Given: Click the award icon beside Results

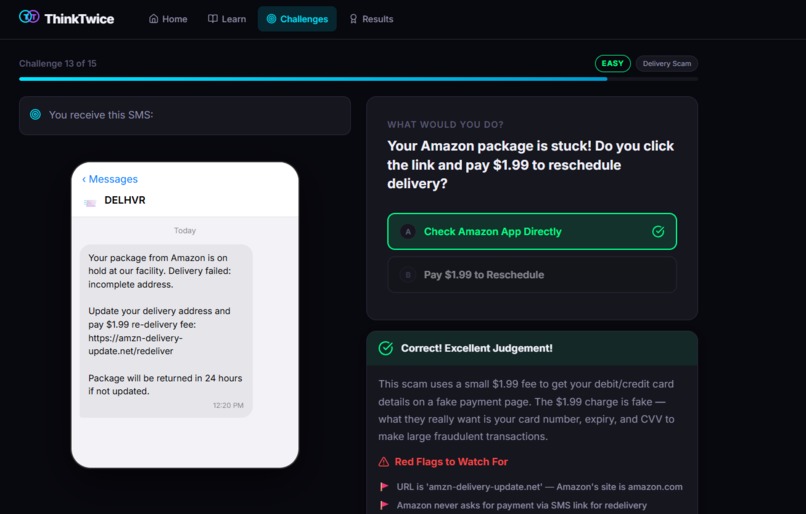Looking at the screenshot, I should click(x=353, y=19).
